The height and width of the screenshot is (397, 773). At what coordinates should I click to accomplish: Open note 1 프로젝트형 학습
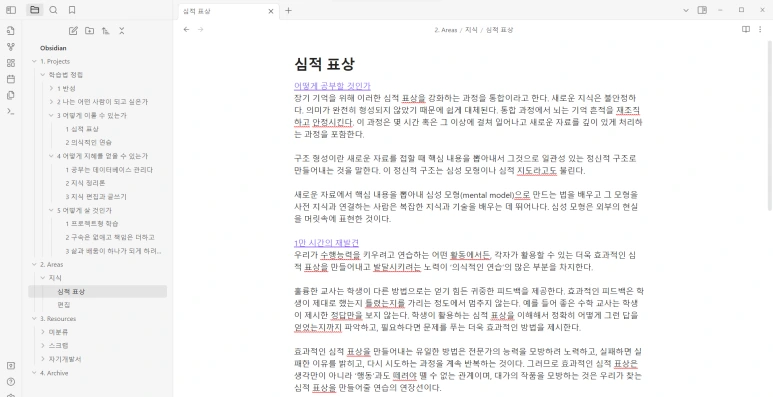coord(92,223)
